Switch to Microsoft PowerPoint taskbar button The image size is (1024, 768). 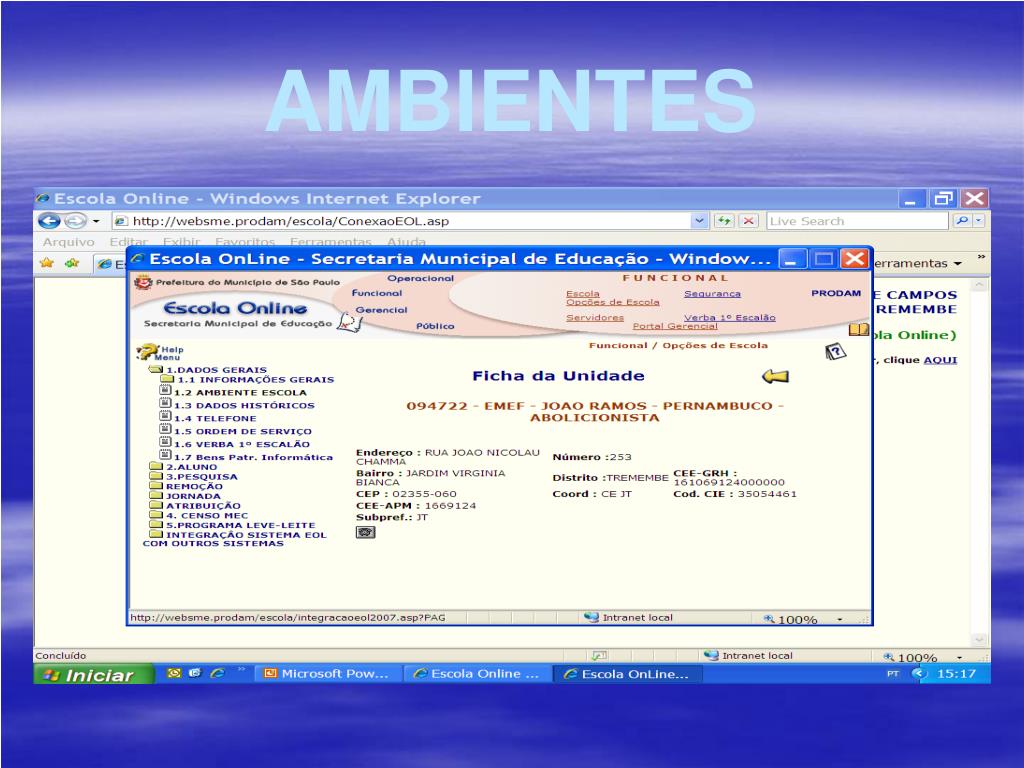click(x=327, y=673)
